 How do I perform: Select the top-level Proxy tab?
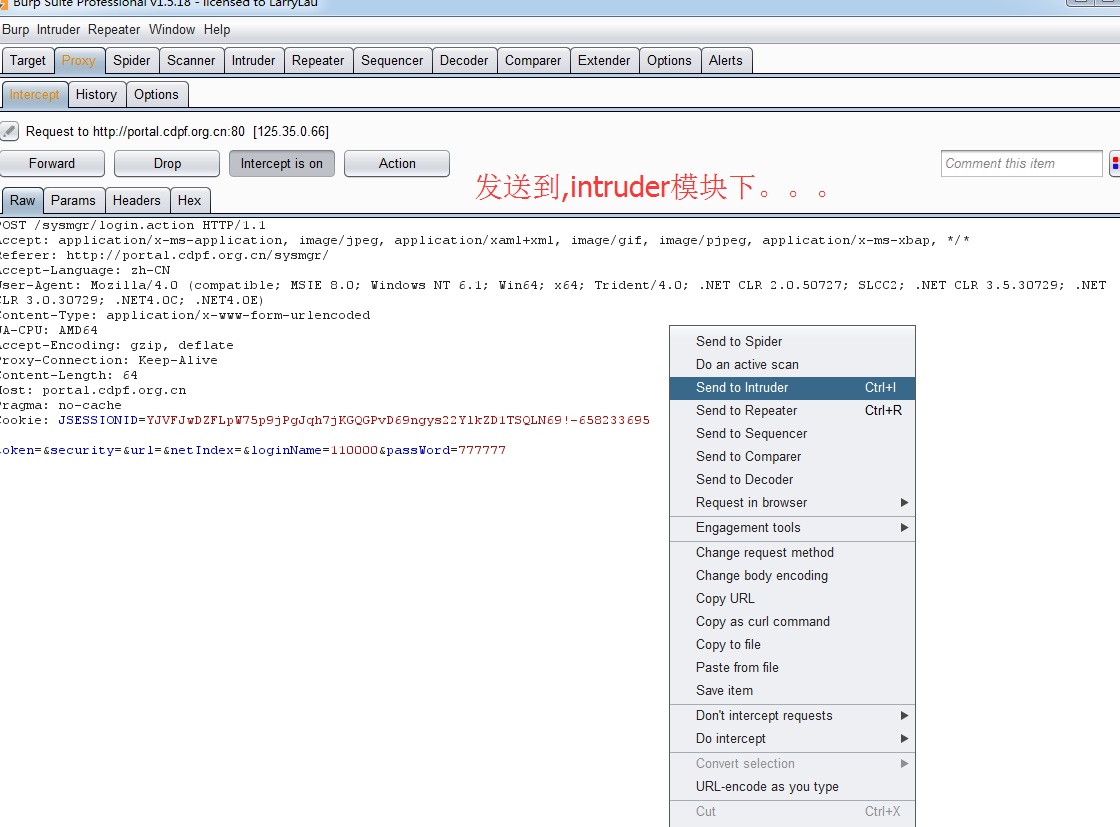tap(79, 61)
